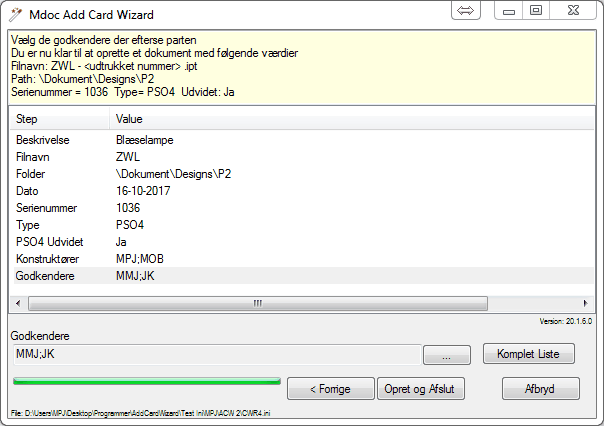Minimize the Mdoc Add Card Wizard window

[508, 10]
